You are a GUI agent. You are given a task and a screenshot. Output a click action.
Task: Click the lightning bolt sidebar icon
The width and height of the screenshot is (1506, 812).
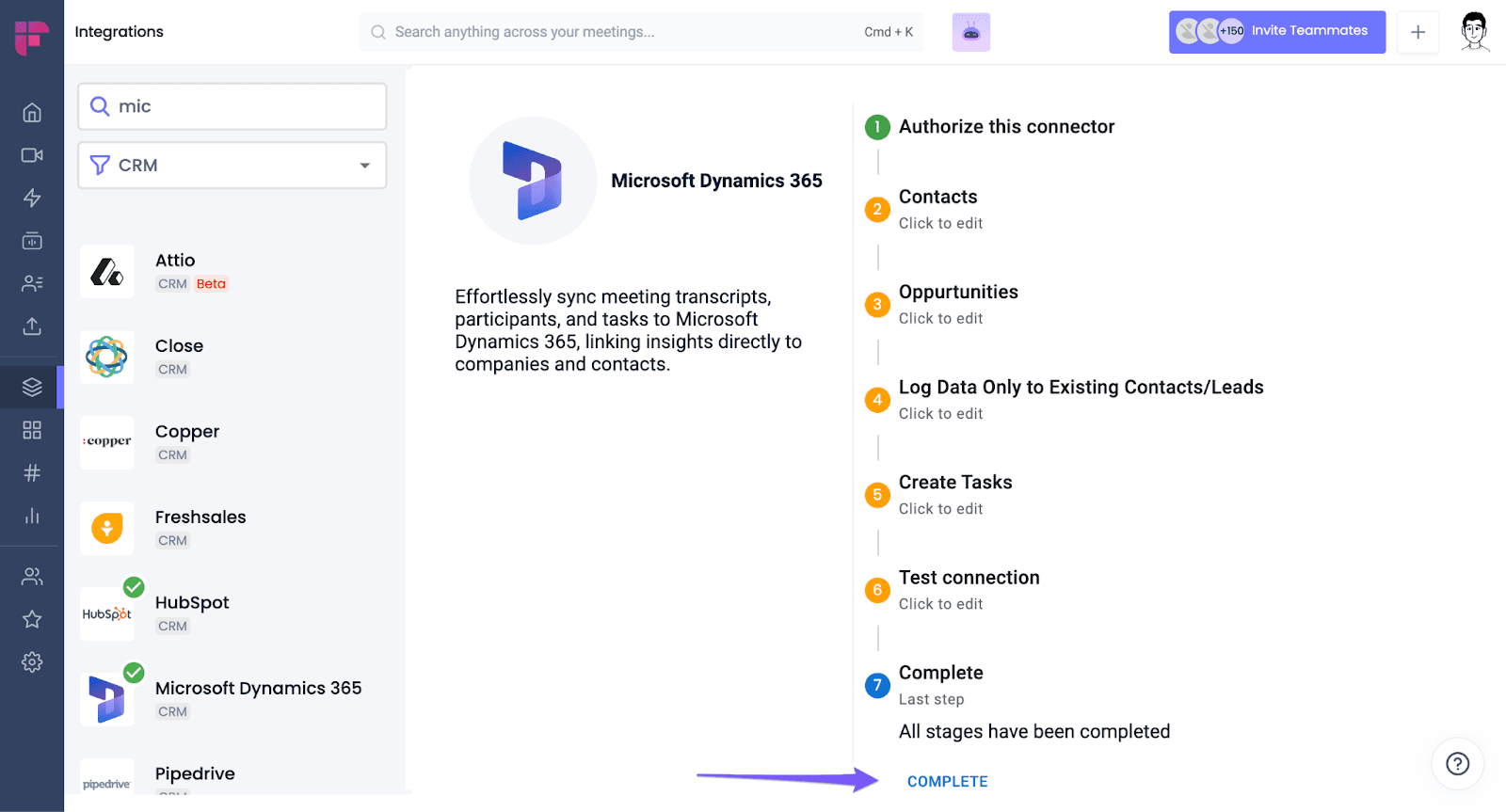(x=32, y=198)
